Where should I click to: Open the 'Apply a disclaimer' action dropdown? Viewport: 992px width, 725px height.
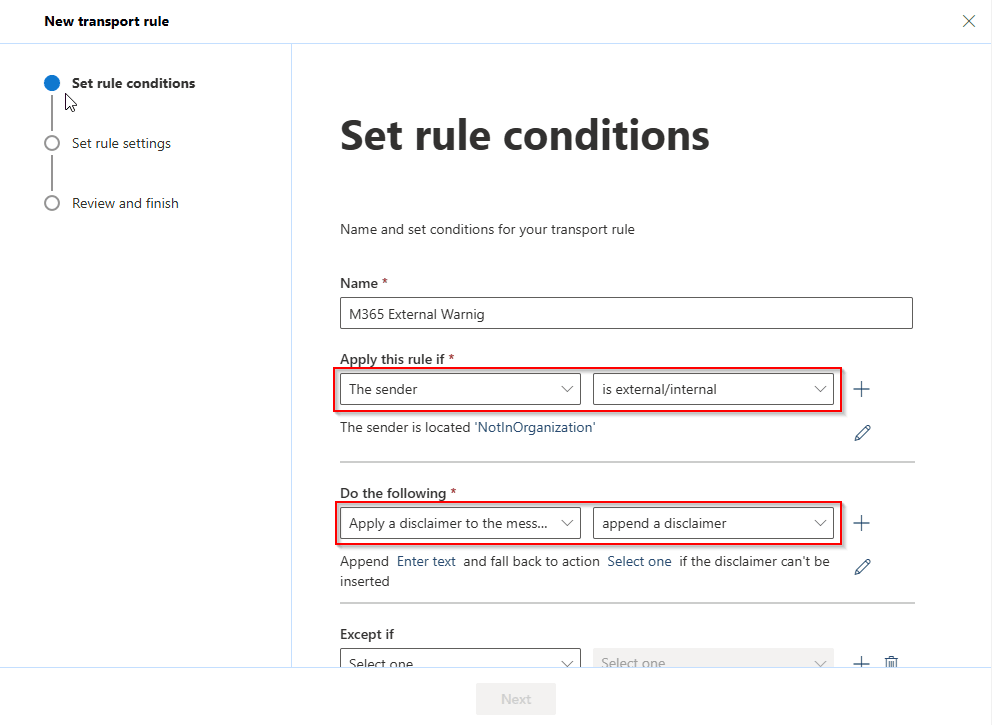458,522
